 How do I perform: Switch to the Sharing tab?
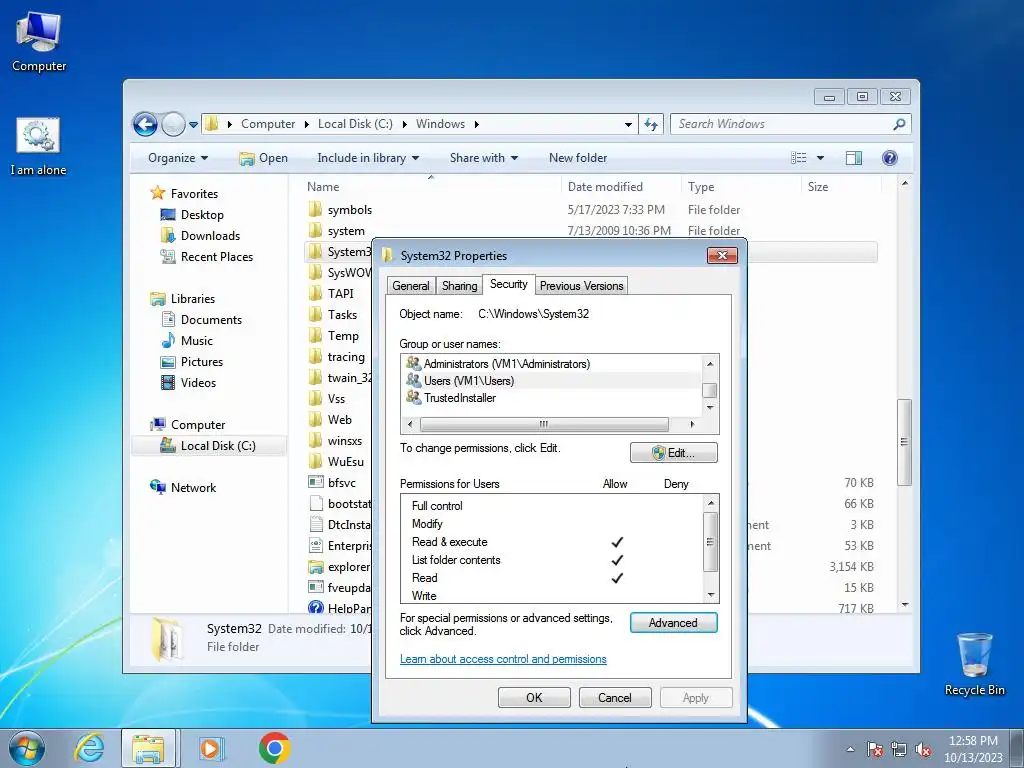[459, 286]
